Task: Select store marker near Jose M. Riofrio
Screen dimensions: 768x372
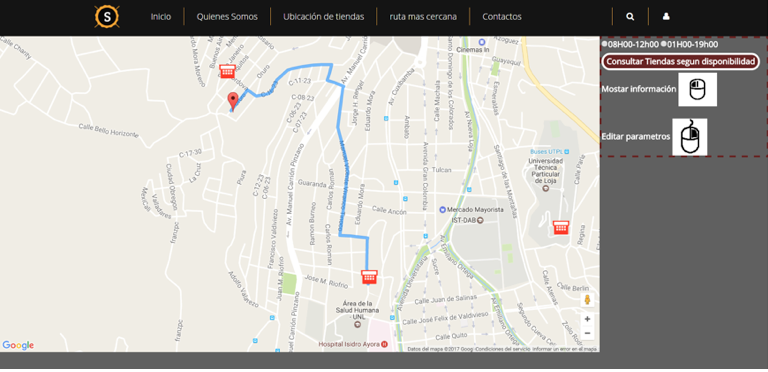Action: coord(369,277)
